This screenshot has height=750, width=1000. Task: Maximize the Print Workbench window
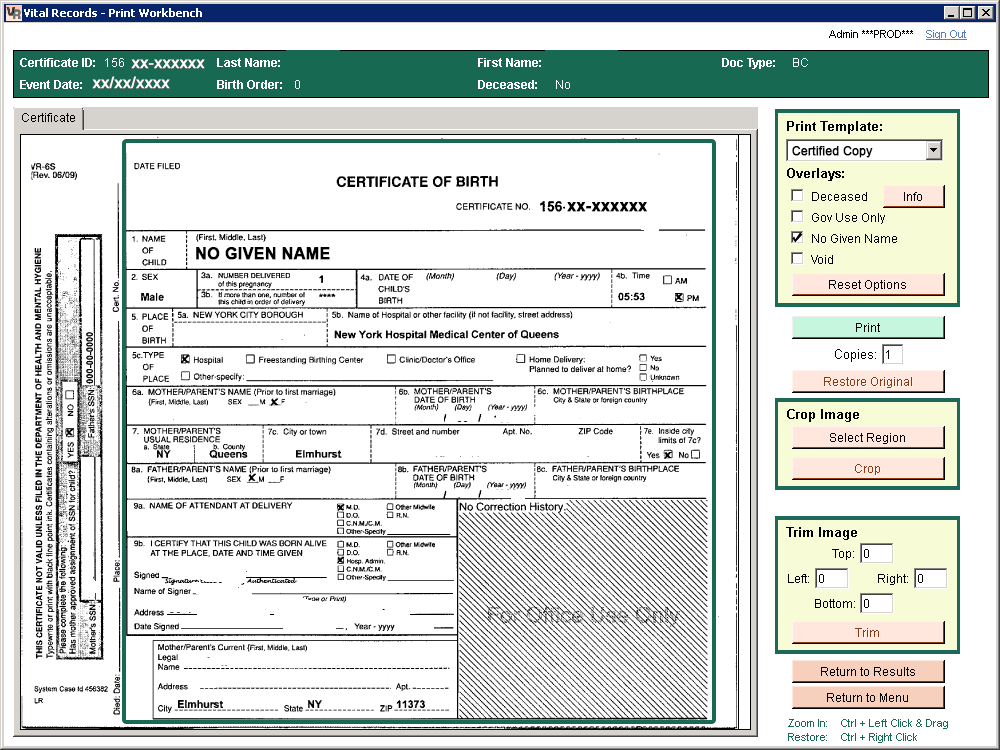967,13
